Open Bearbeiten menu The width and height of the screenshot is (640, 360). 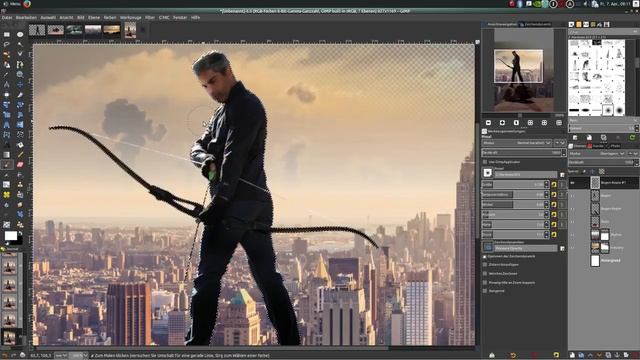coord(26,18)
